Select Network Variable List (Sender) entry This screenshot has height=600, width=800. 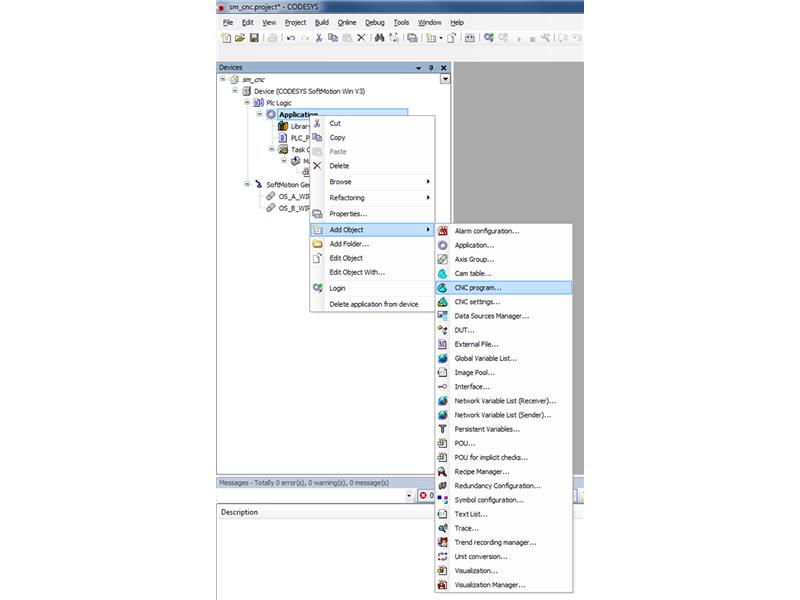pos(504,415)
